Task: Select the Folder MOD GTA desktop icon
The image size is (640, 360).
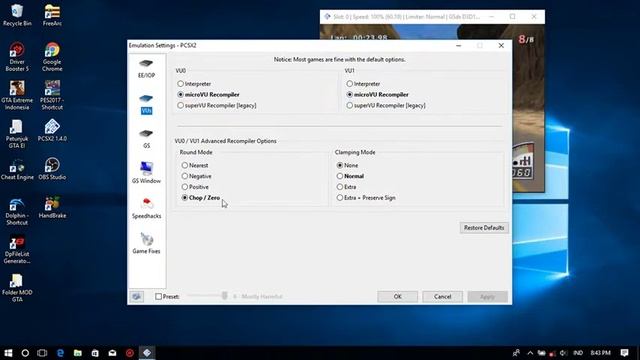Action: (x=17, y=288)
